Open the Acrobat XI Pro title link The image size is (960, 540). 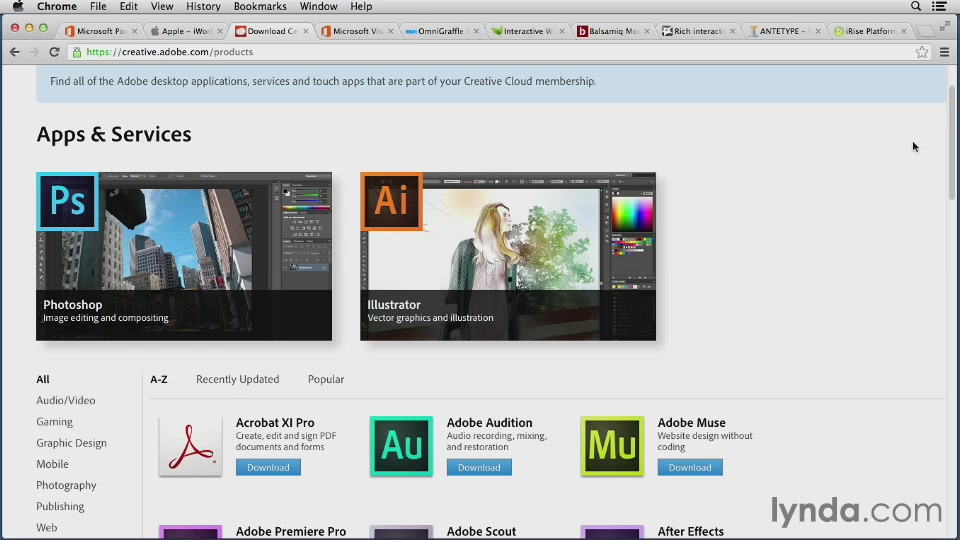pos(275,422)
